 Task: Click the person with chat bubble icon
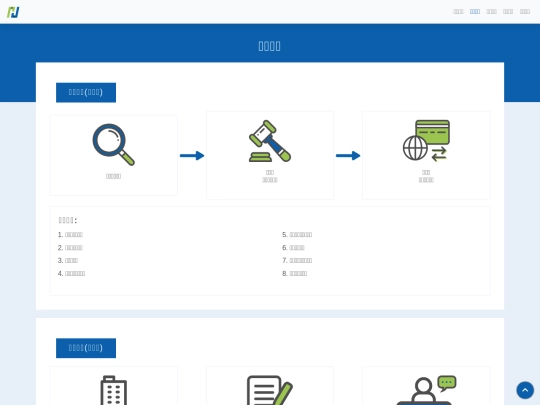coord(426,390)
